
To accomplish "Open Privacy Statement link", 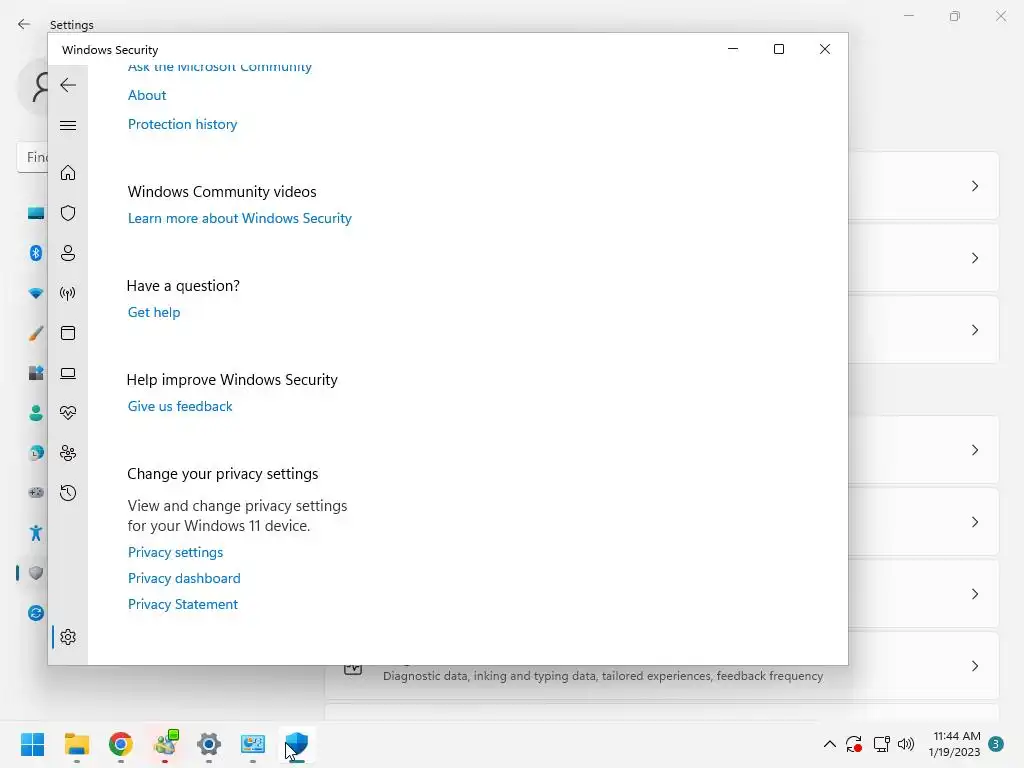I will (x=183, y=605).
